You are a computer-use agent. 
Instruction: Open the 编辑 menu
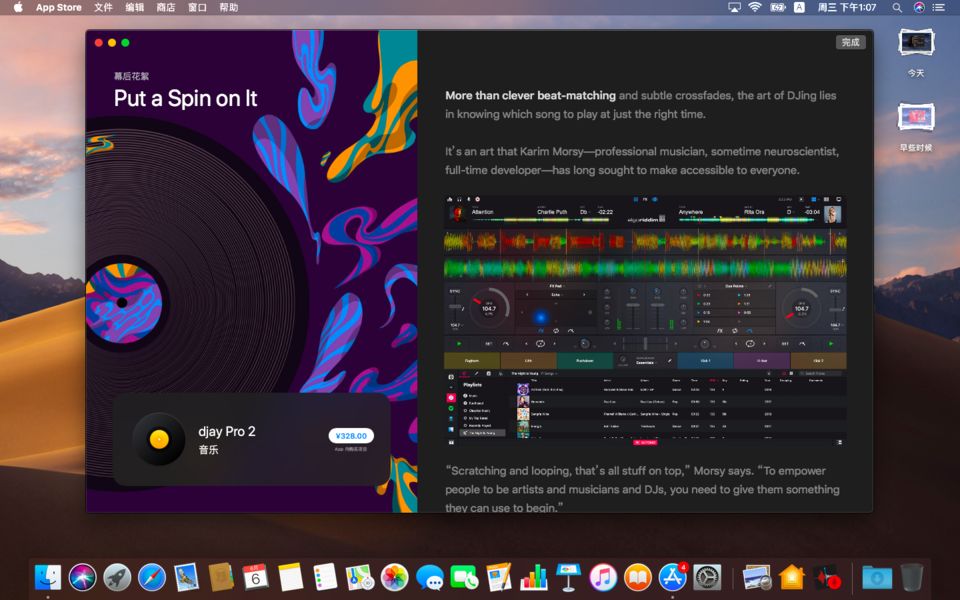(x=135, y=7)
